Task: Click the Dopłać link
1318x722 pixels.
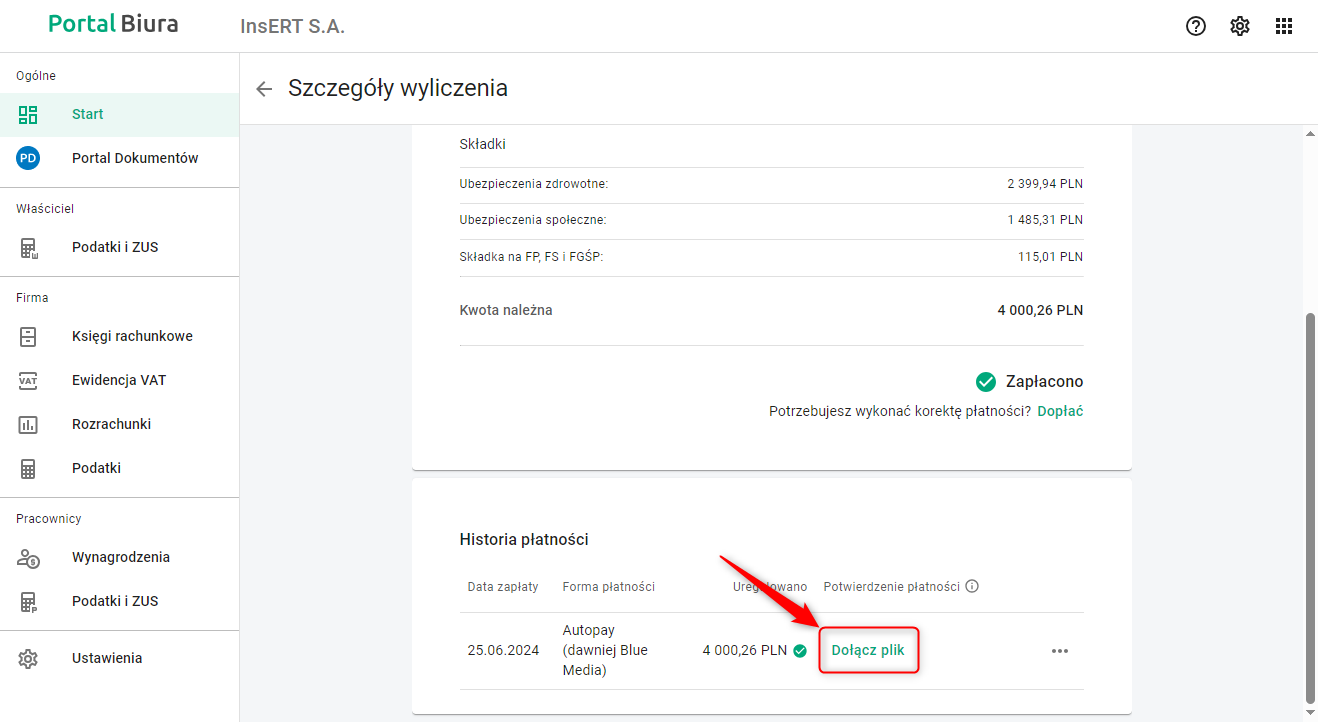Action: [x=1060, y=411]
